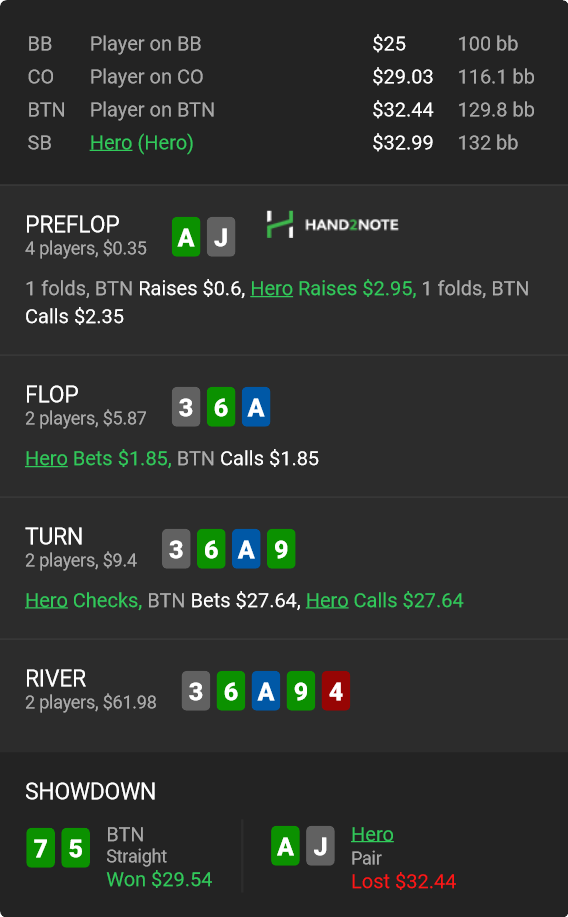The width and height of the screenshot is (568, 917).
Task: Click the green 5 card in Showdown
Action: pos(75,847)
